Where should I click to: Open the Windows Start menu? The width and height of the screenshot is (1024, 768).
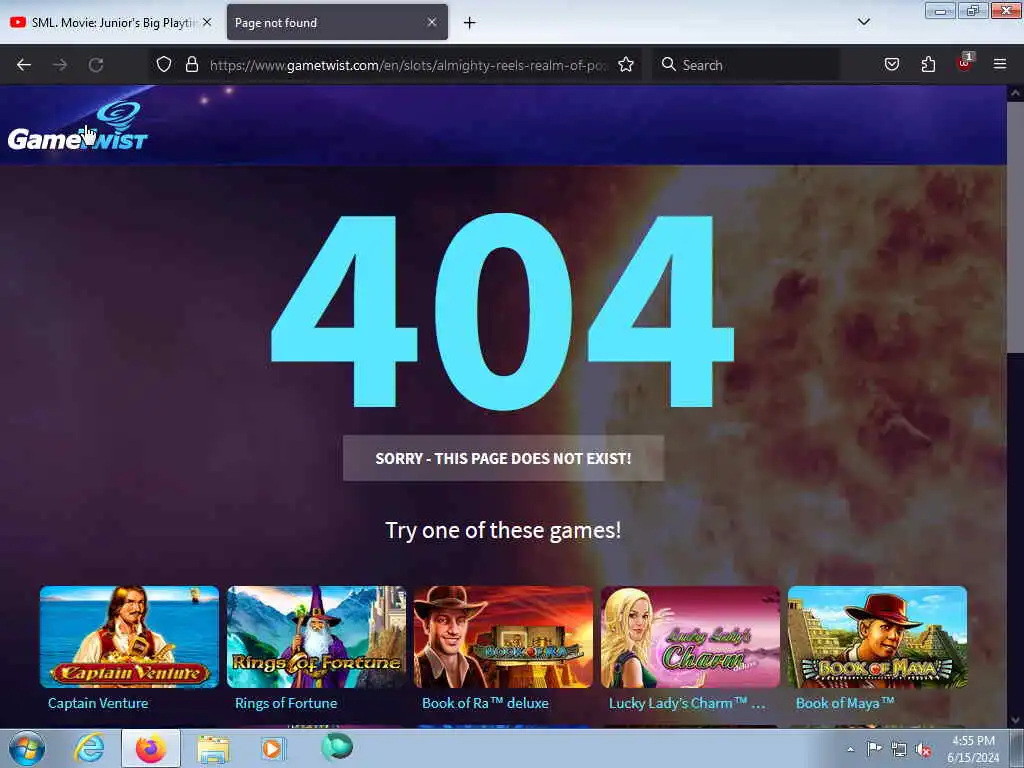[26, 748]
